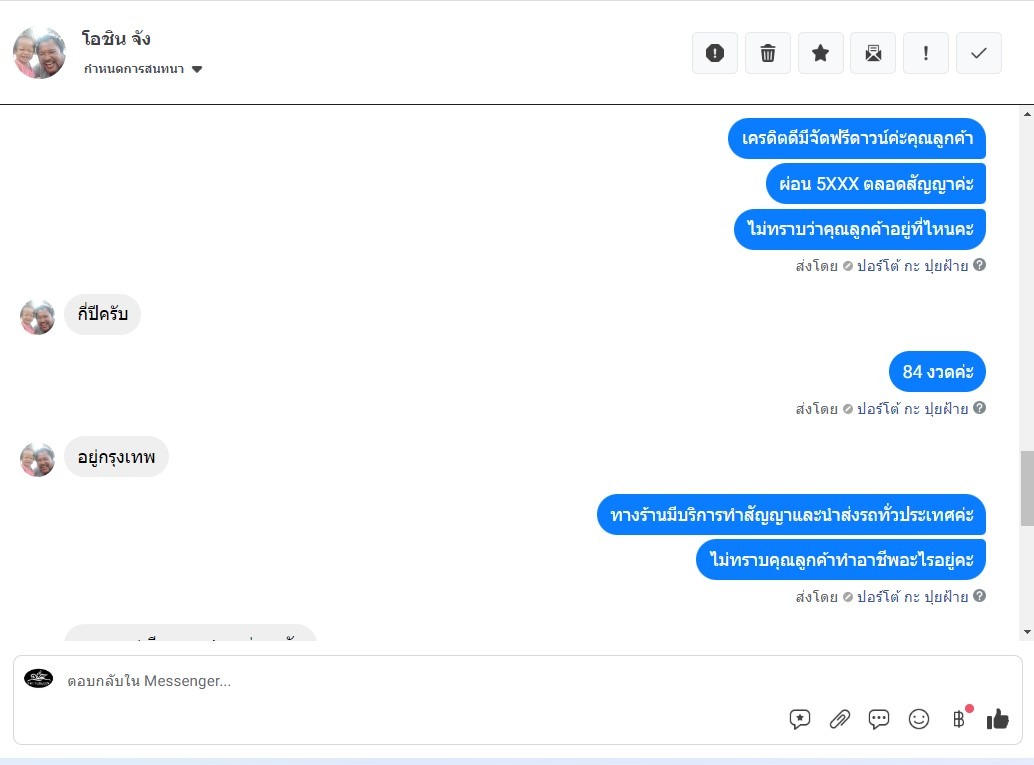Attach a file with paperclip icon
Screen dimensions: 1034x765
[x=839, y=719]
